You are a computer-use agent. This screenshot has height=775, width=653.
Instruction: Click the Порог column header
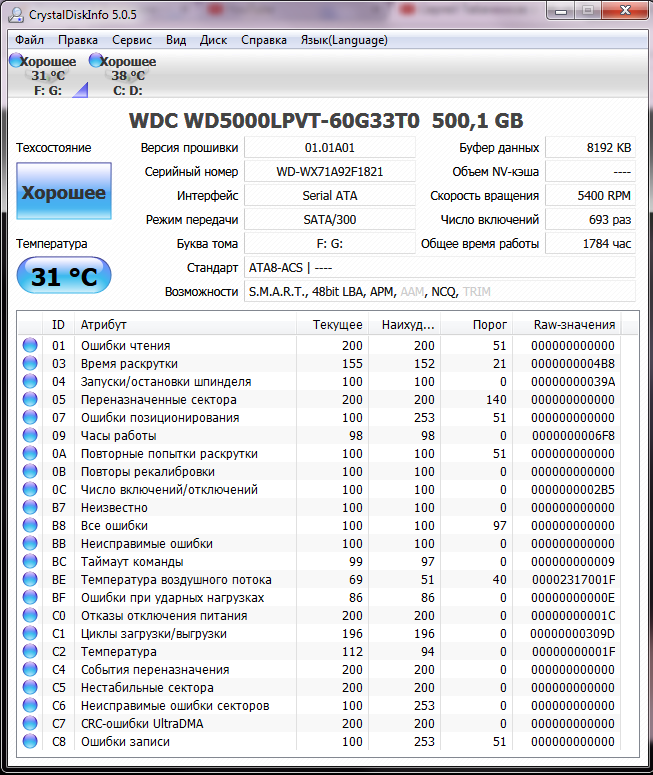[x=477, y=325]
